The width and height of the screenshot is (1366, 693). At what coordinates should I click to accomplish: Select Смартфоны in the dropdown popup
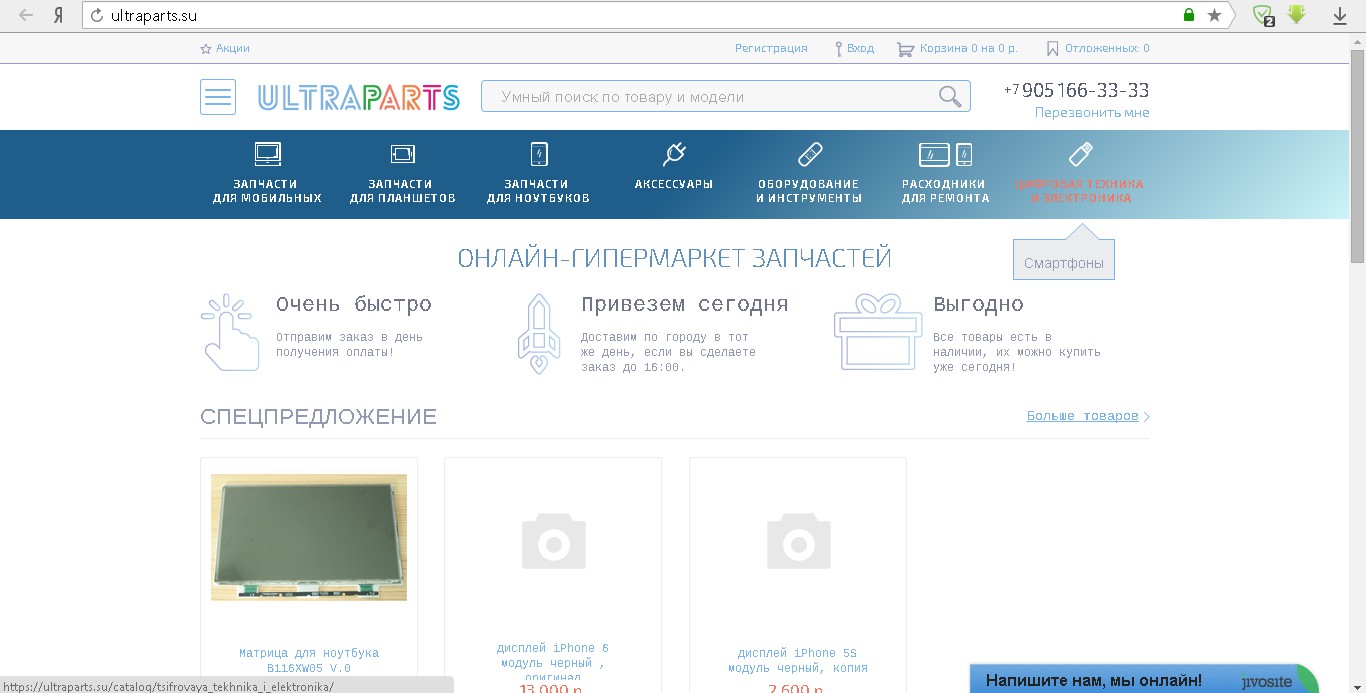[x=1064, y=264]
